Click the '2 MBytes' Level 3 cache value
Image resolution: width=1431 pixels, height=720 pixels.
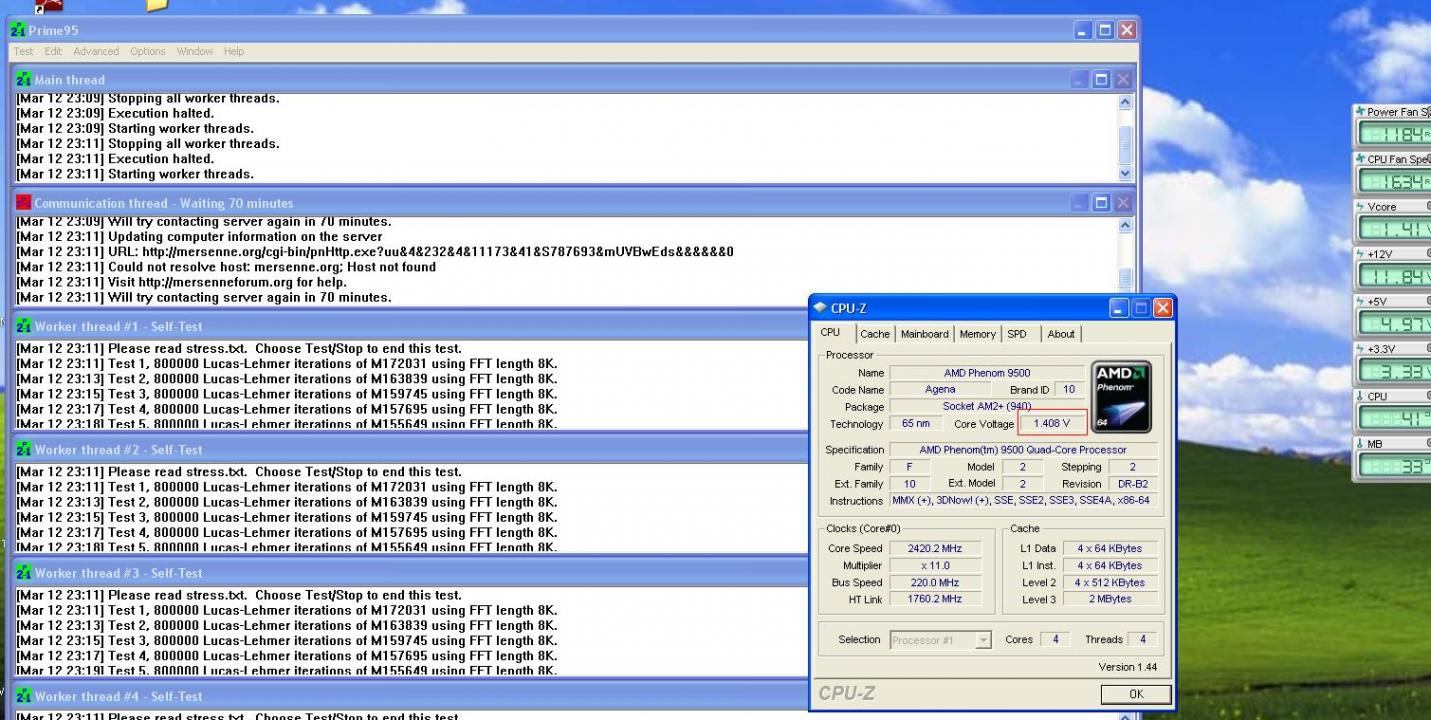click(x=1110, y=600)
